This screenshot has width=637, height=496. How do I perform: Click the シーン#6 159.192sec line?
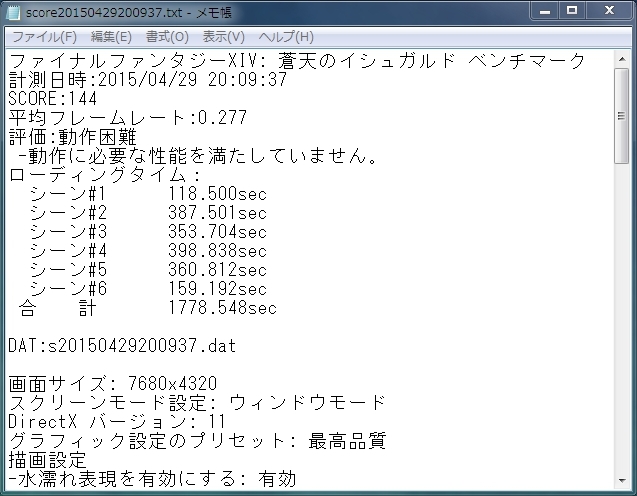pyautogui.click(x=148, y=289)
